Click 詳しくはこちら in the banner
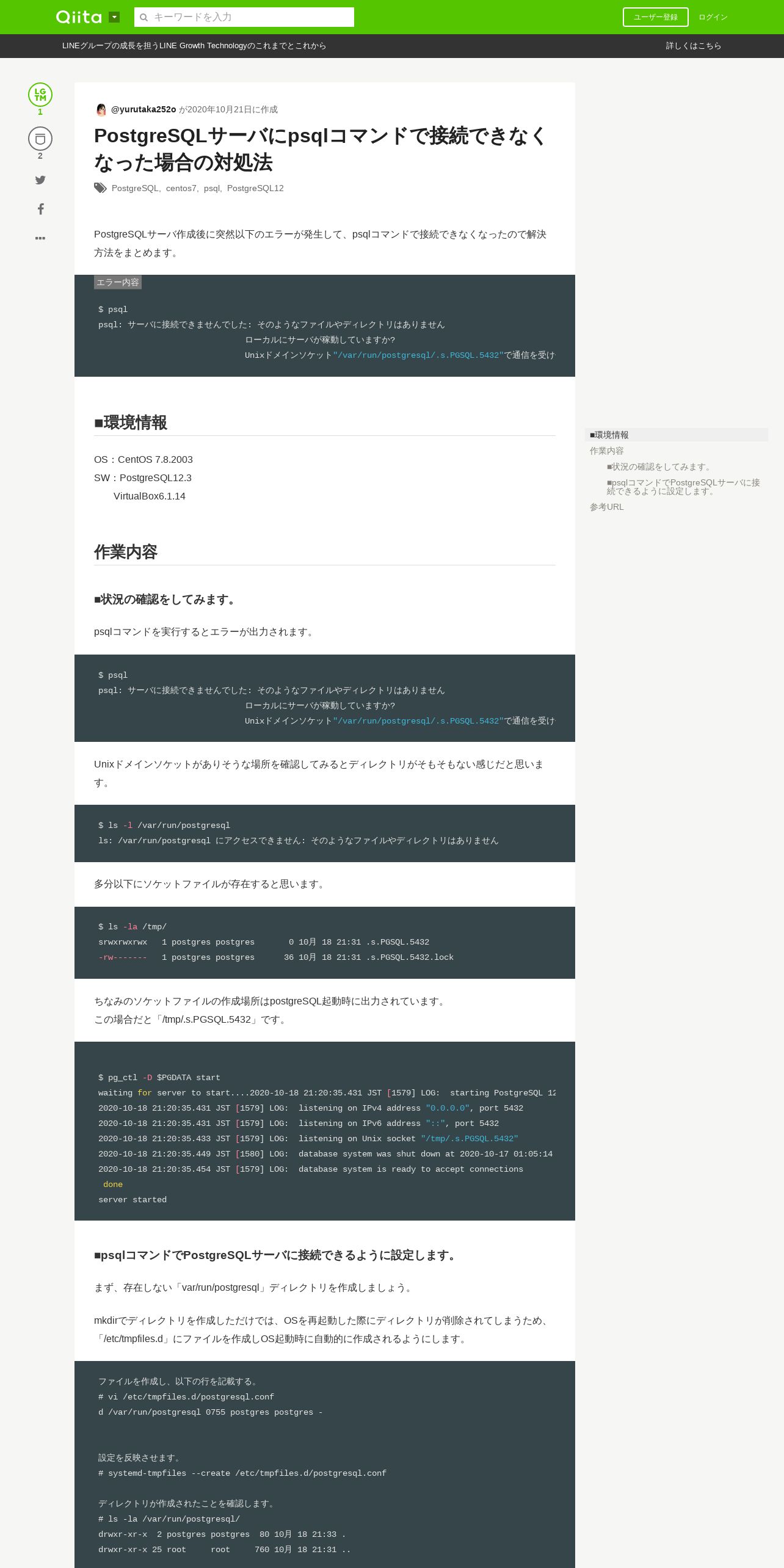This screenshot has width=784, height=1568. point(694,46)
